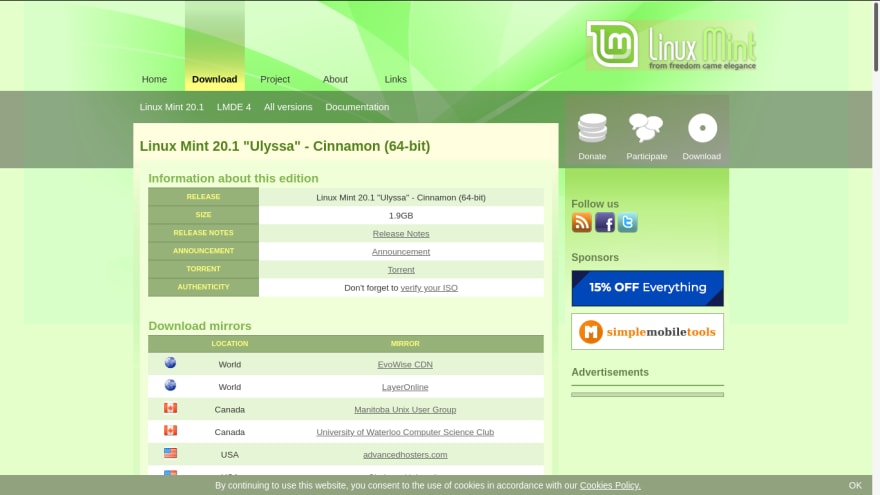Open the About menu
Image resolution: width=880 pixels, height=495 pixels.
[x=335, y=79]
